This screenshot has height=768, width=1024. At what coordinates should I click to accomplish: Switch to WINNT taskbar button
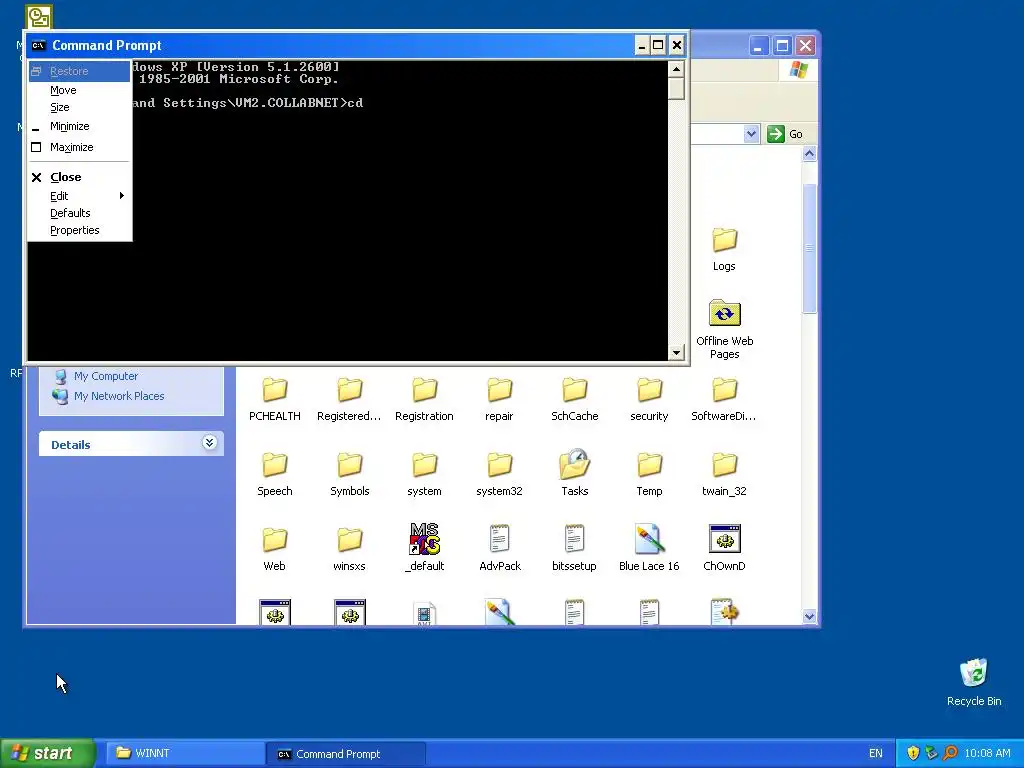(184, 754)
